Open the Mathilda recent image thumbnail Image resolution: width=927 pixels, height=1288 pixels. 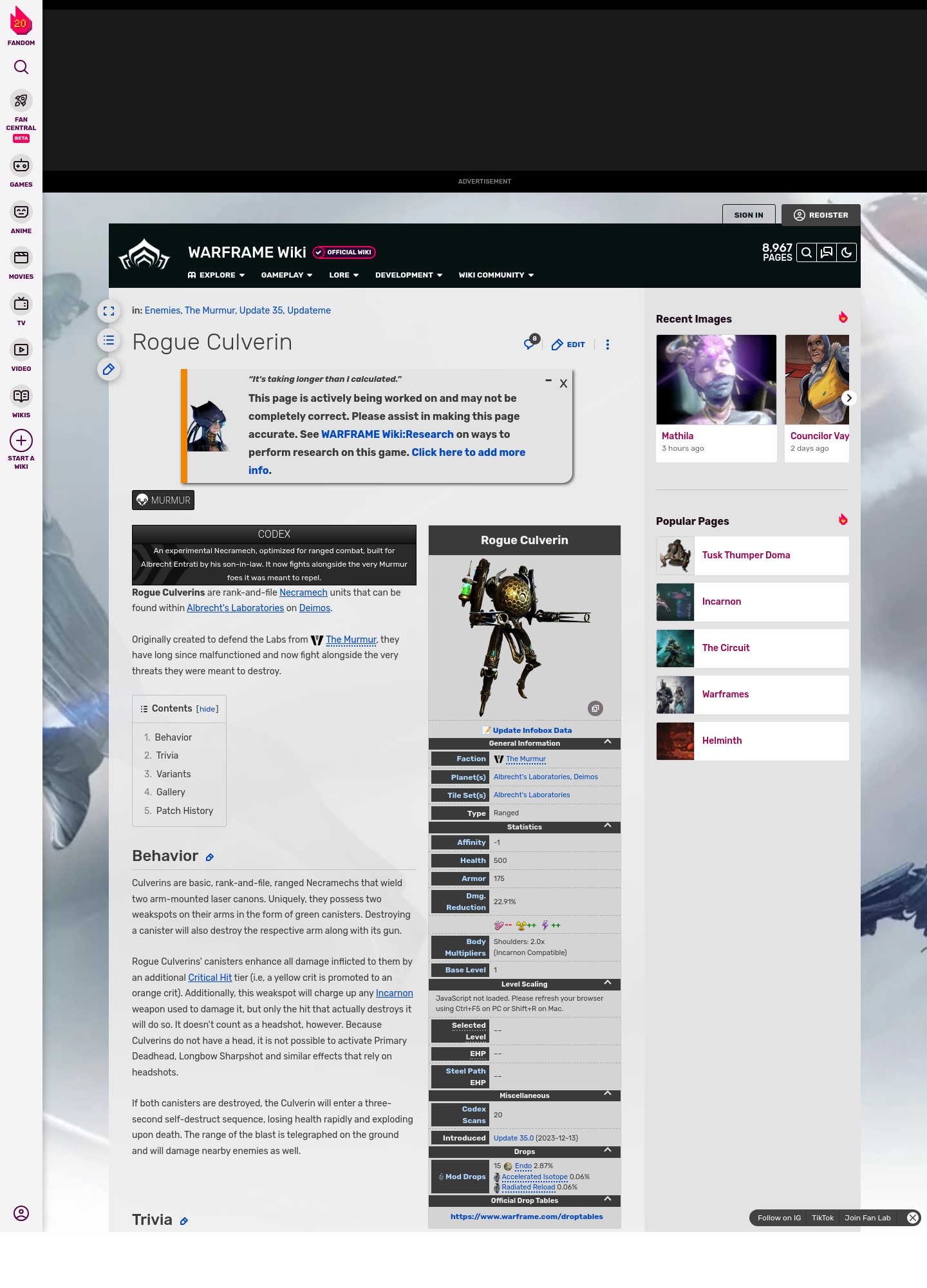[716, 379]
